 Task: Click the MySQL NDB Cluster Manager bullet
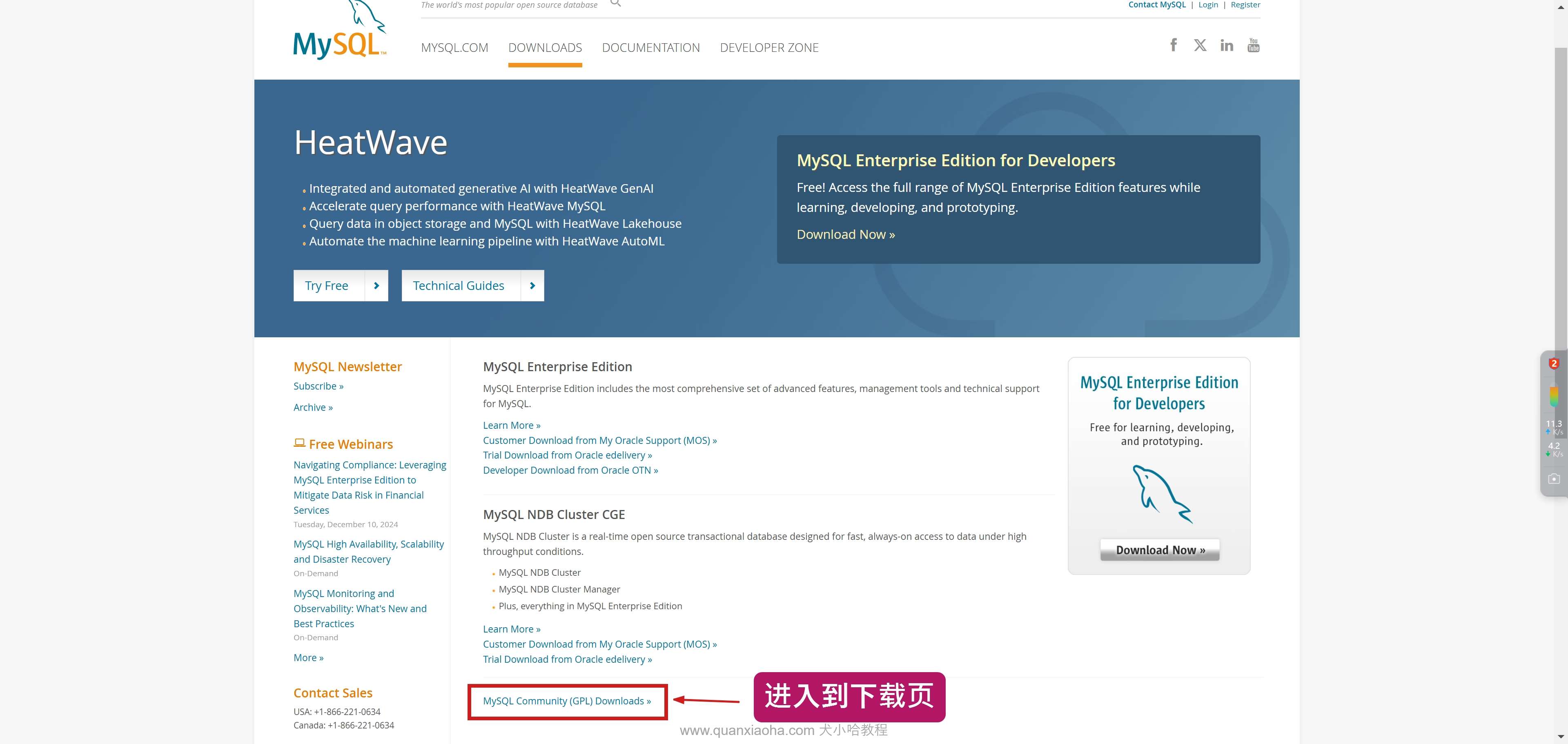pyautogui.click(x=559, y=589)
